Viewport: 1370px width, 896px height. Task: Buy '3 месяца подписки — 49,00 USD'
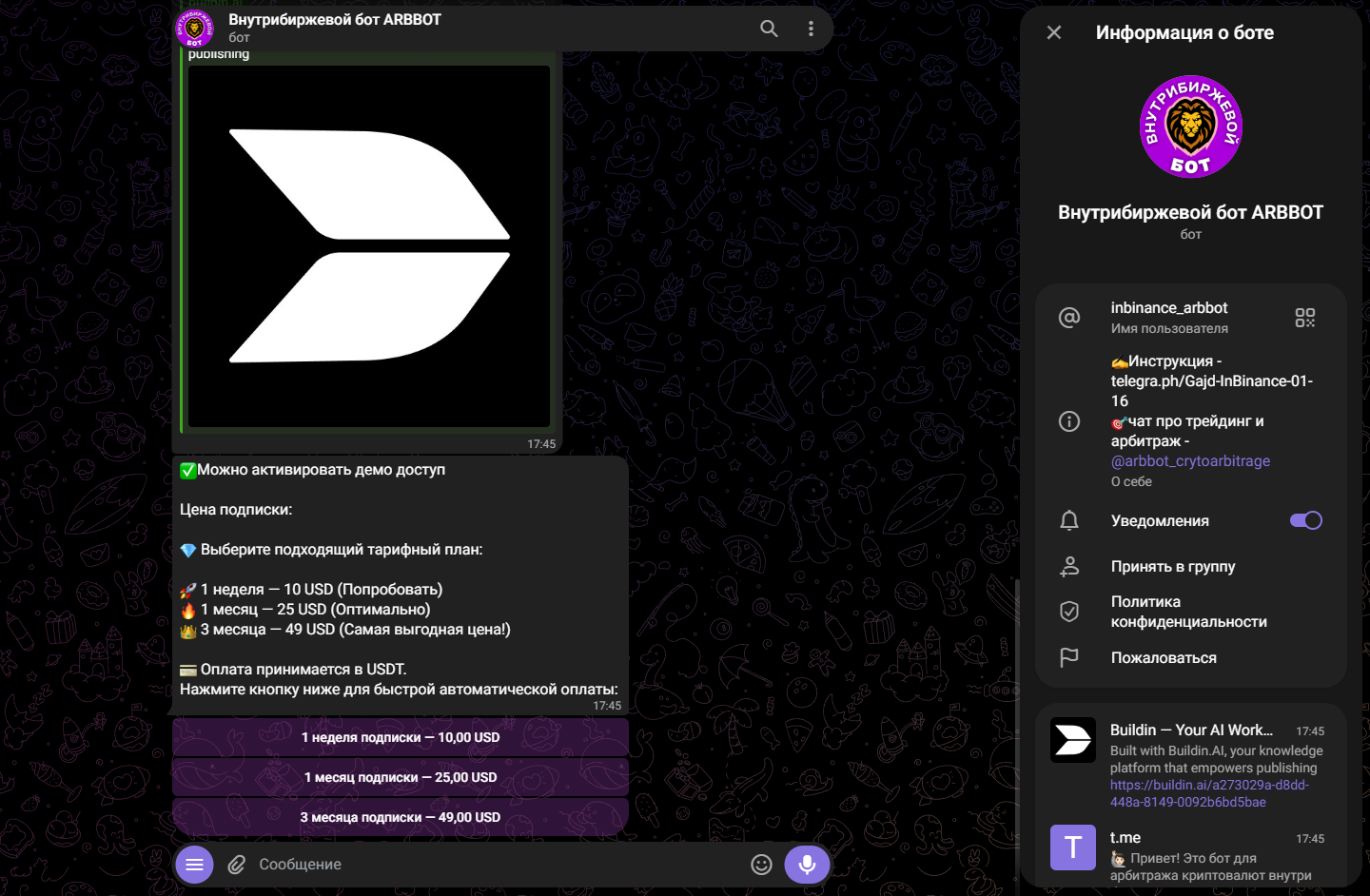401,817
